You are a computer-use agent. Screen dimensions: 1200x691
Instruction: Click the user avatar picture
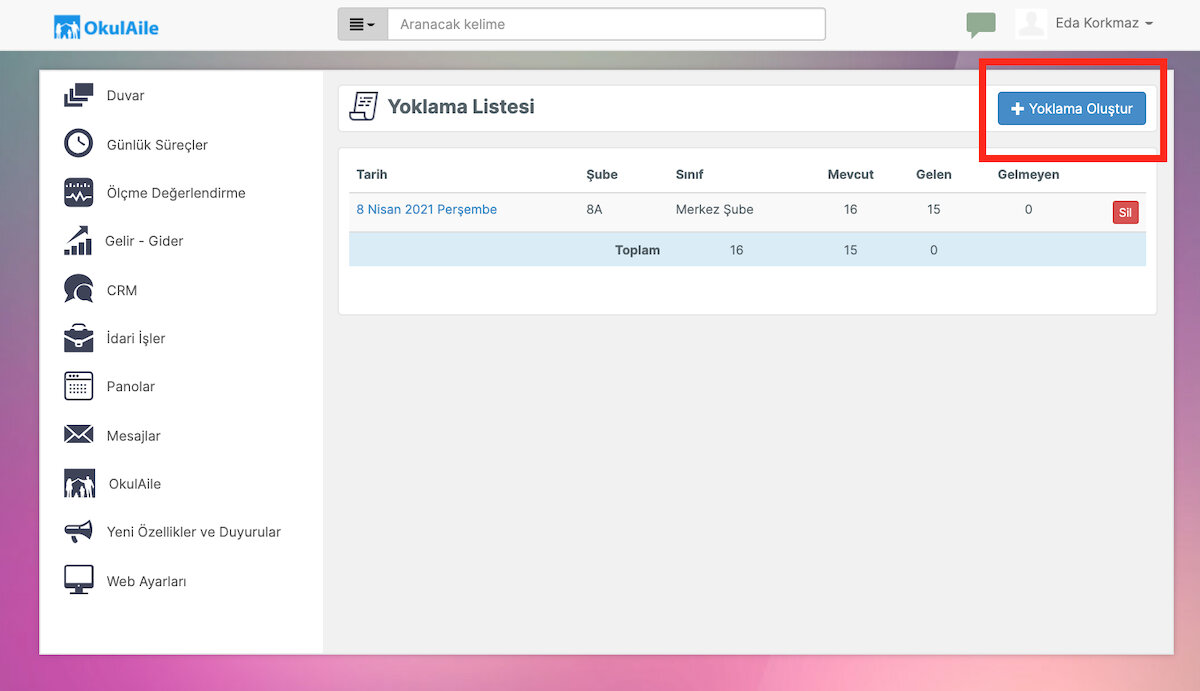point(1031,24)
